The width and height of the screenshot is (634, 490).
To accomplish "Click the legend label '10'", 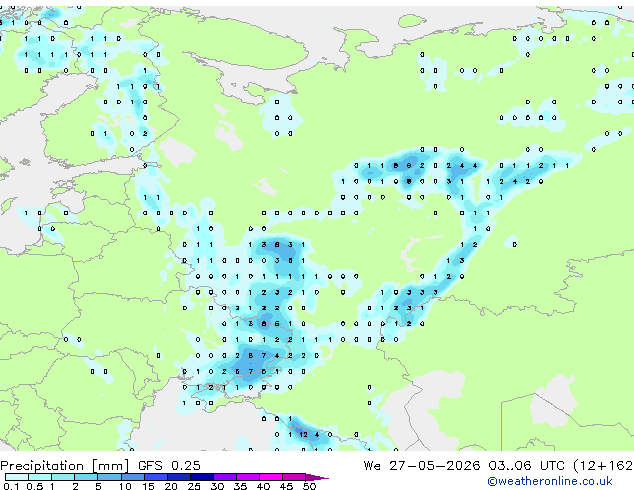I will [125, 486].
